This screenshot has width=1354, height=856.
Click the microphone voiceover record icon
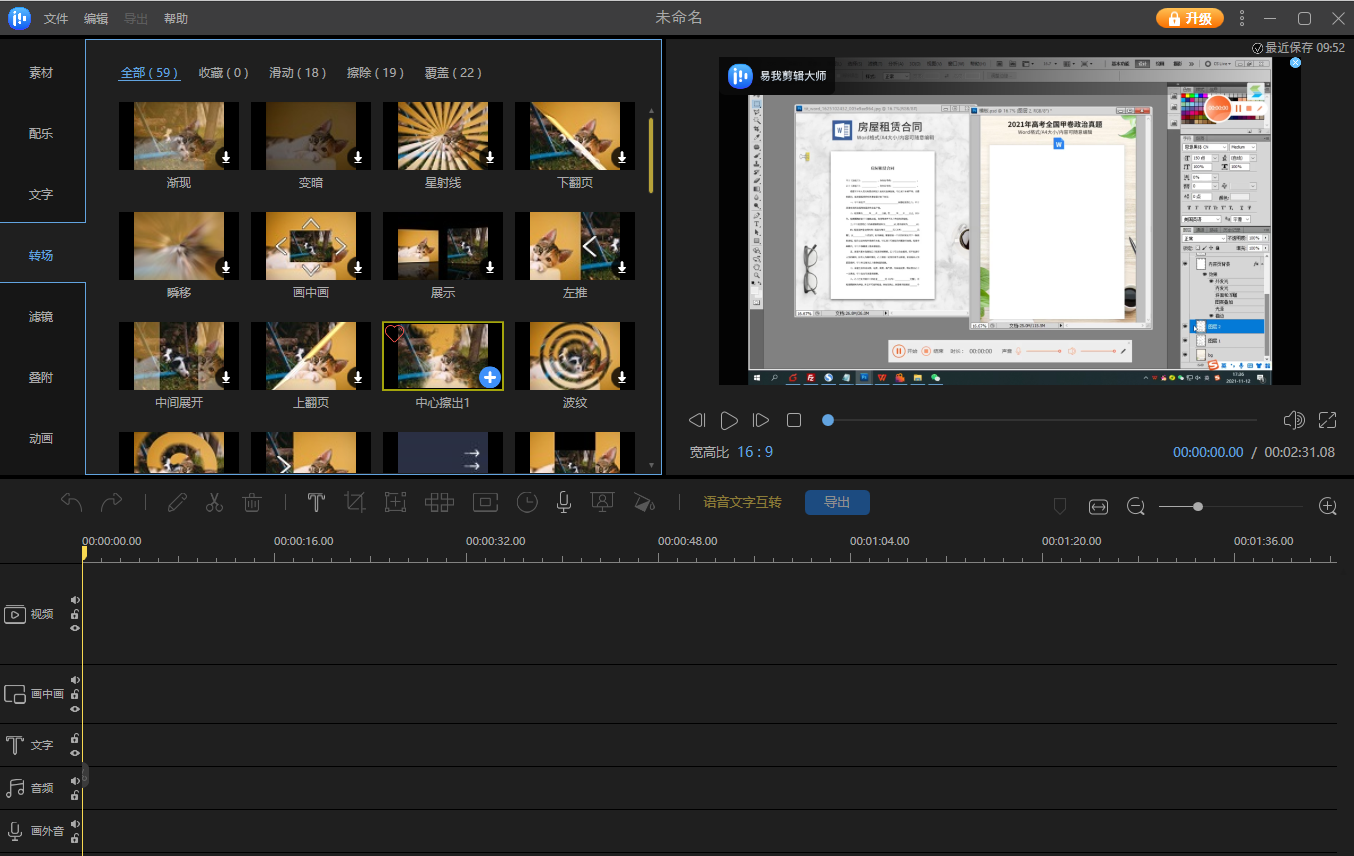point(564,503)
